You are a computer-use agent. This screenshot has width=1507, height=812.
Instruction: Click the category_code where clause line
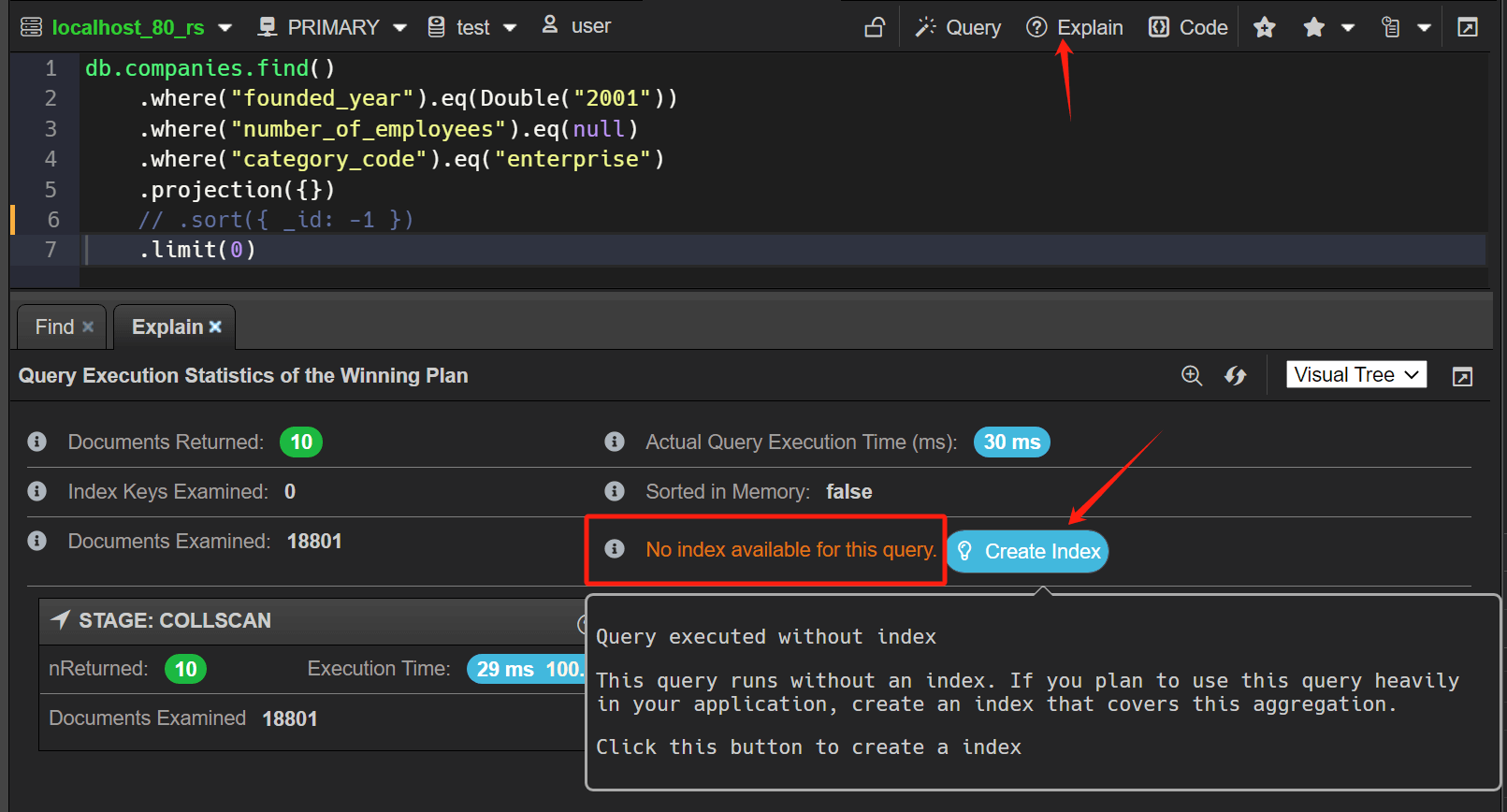pos(401,159)
